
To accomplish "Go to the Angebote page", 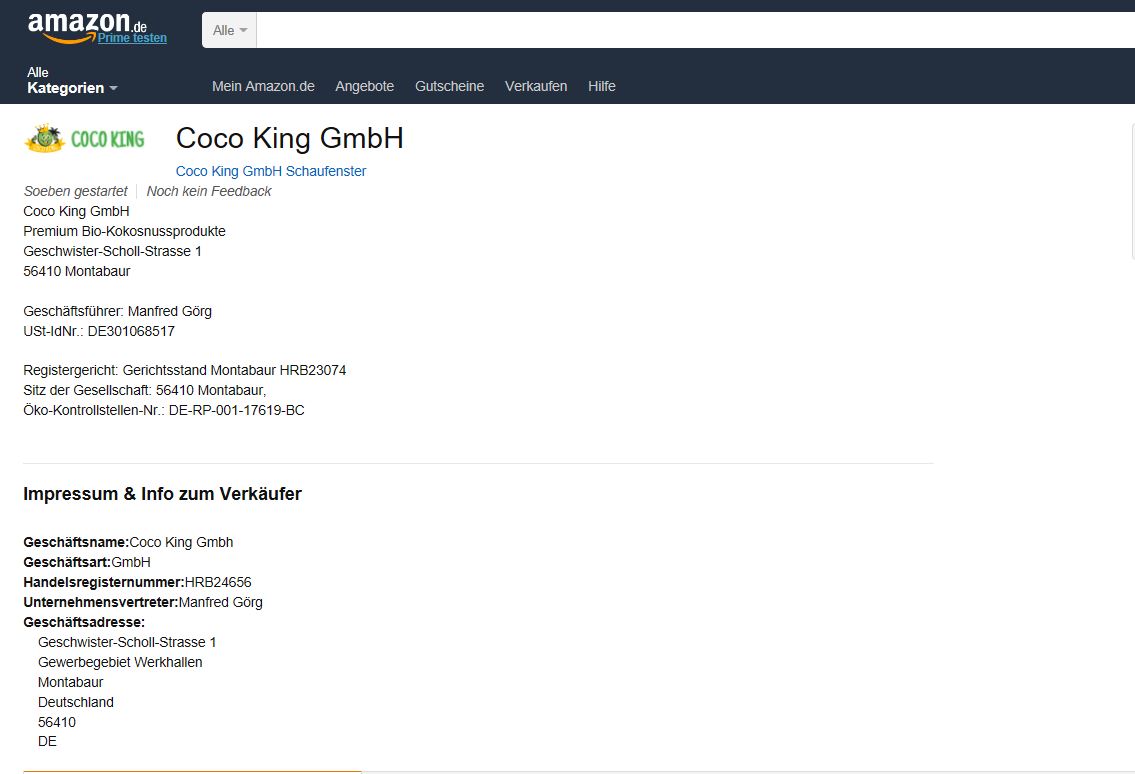I will (x=364, y=86).
